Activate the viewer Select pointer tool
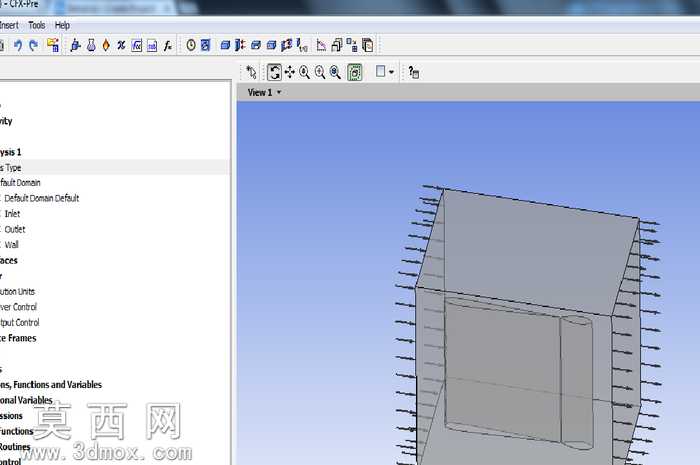Viewport: 700px width, 465px height. point(251,72)
